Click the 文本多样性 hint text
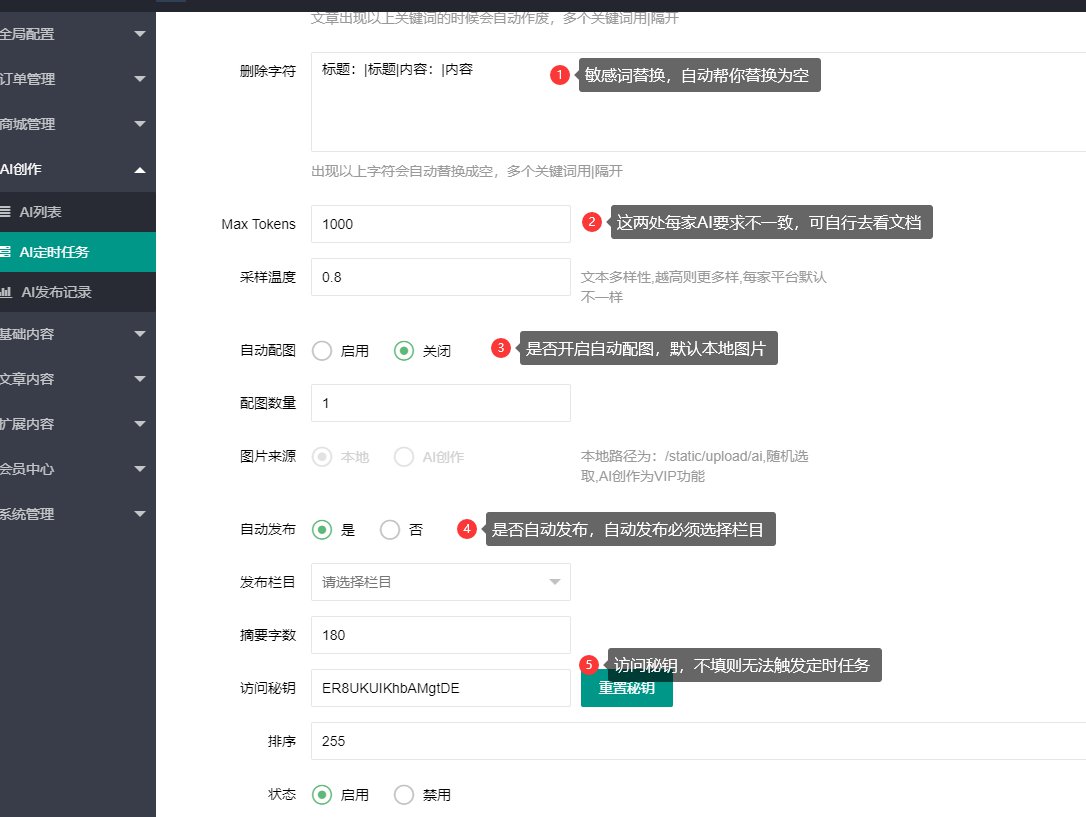The width and height of the screenshot is (1086, 817). [704, 287]
